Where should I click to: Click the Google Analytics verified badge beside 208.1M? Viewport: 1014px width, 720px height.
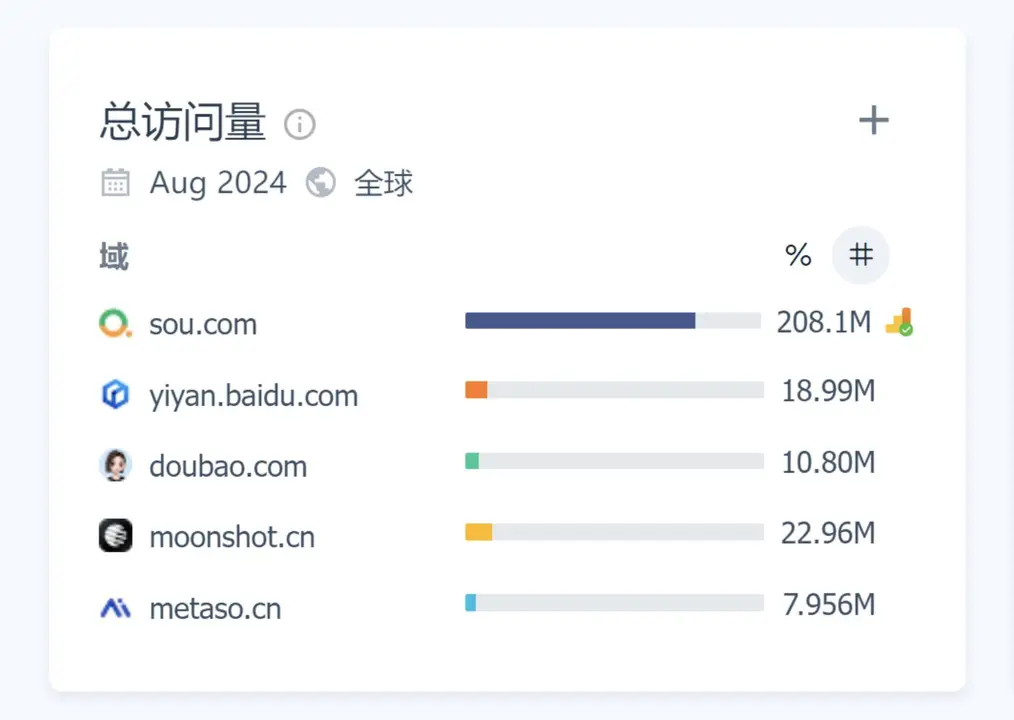pos(899,322)
